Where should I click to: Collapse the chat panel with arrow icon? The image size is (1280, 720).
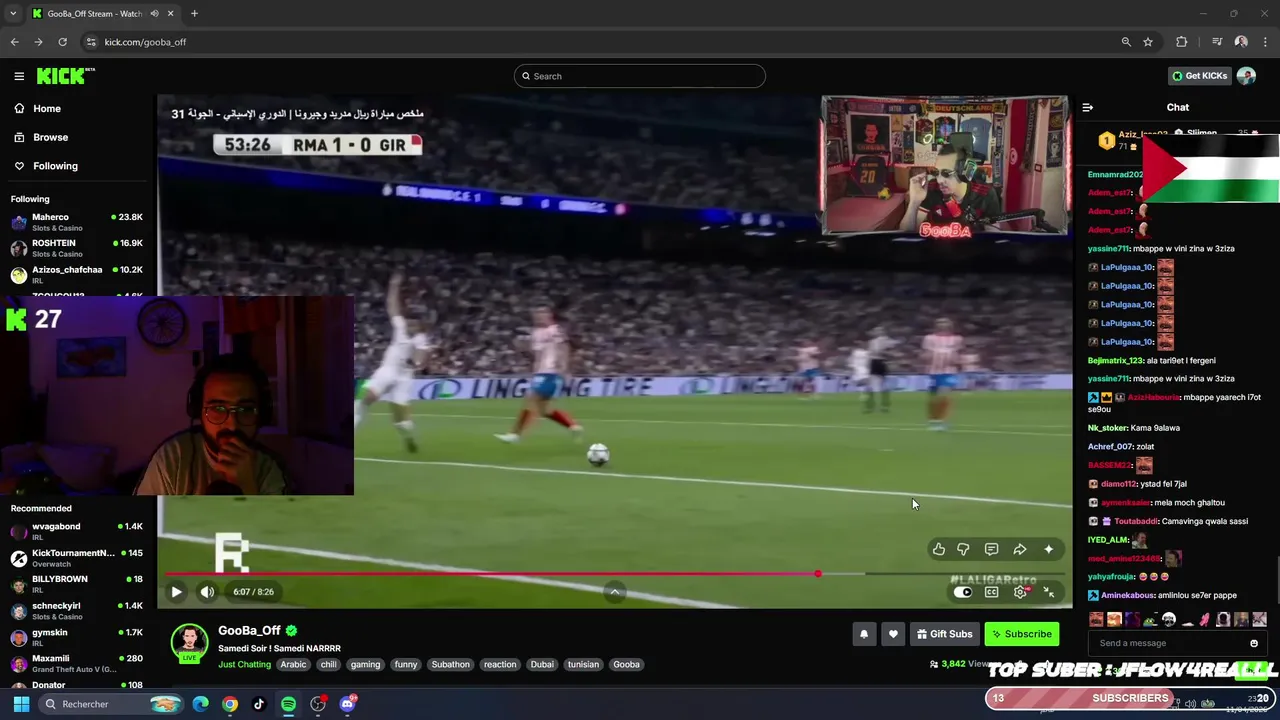pos(1088,107)
